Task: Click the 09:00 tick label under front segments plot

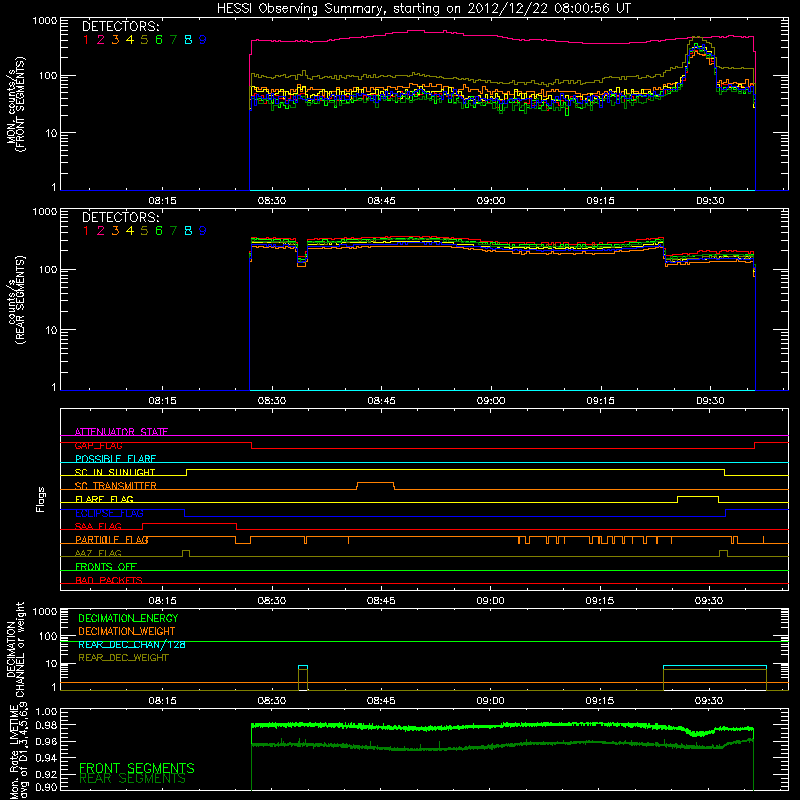Action: point(491,201)
